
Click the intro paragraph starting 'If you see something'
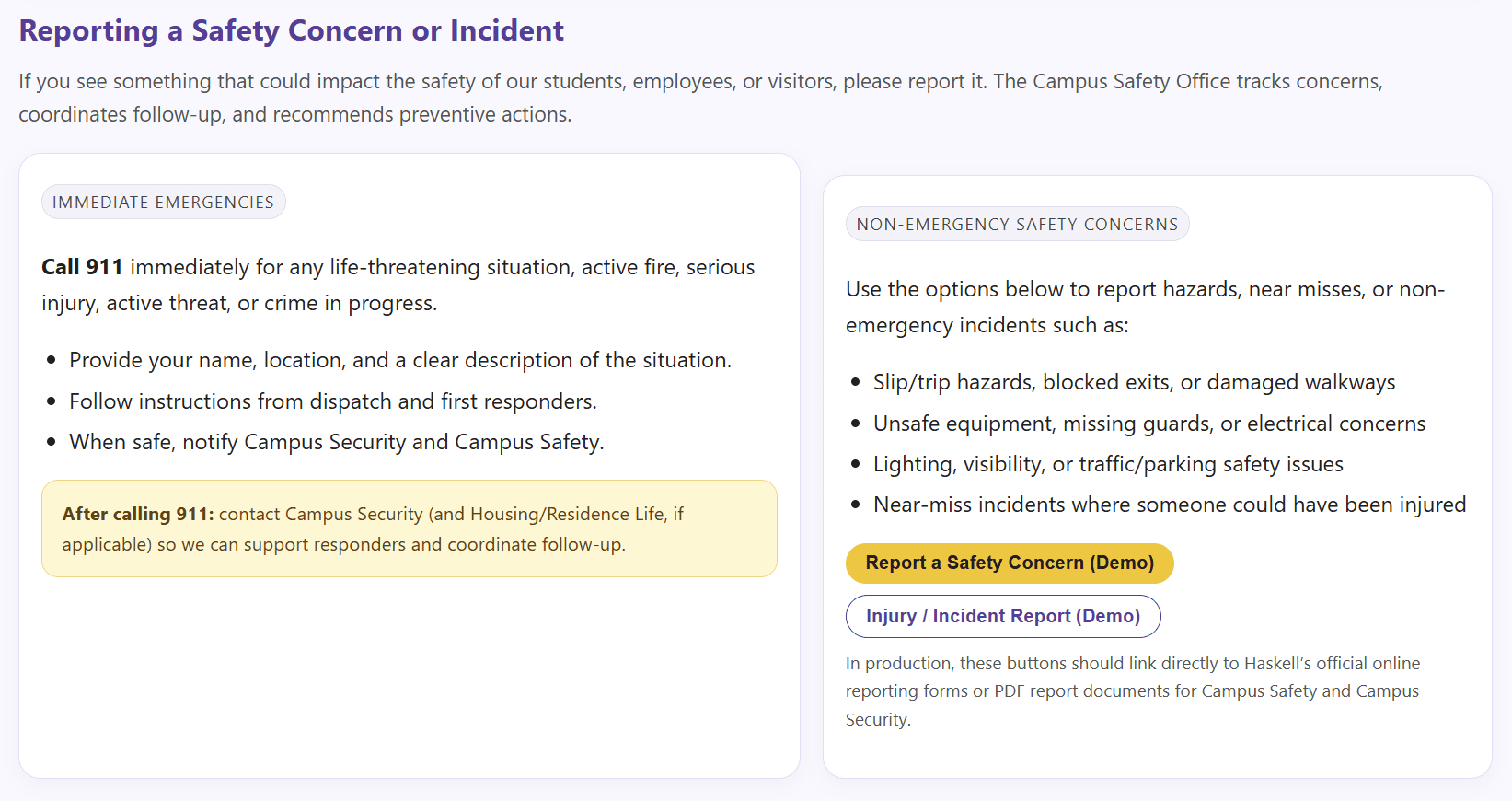point(699,82)
